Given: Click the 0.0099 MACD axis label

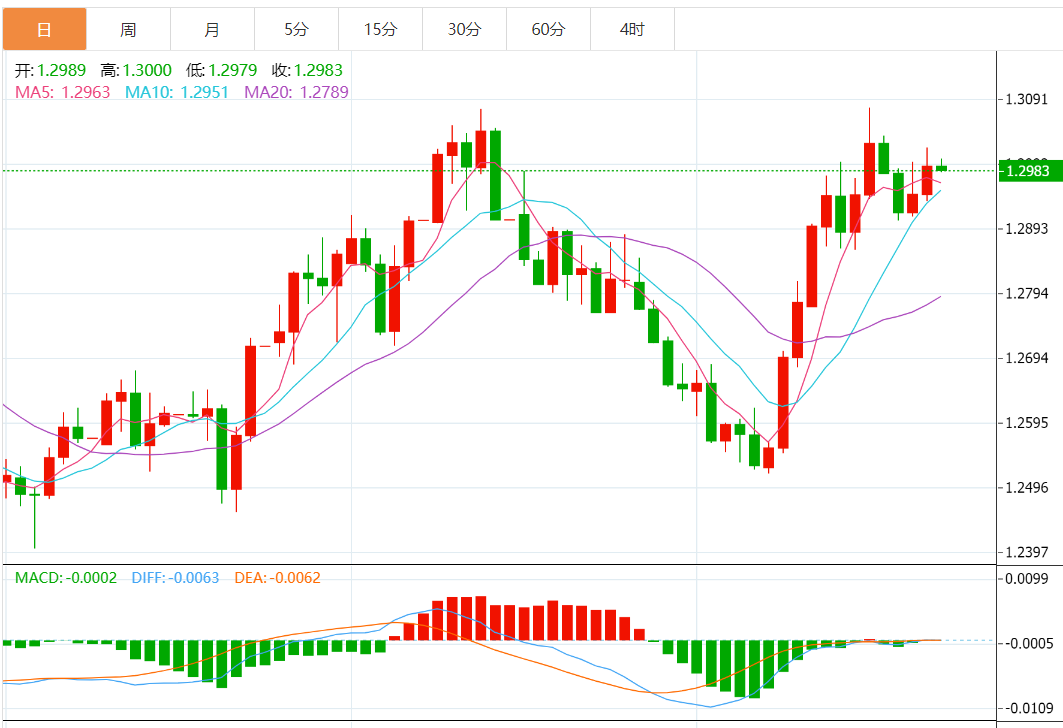Looking at the screenshot, I should click(x=1028, y=579).
